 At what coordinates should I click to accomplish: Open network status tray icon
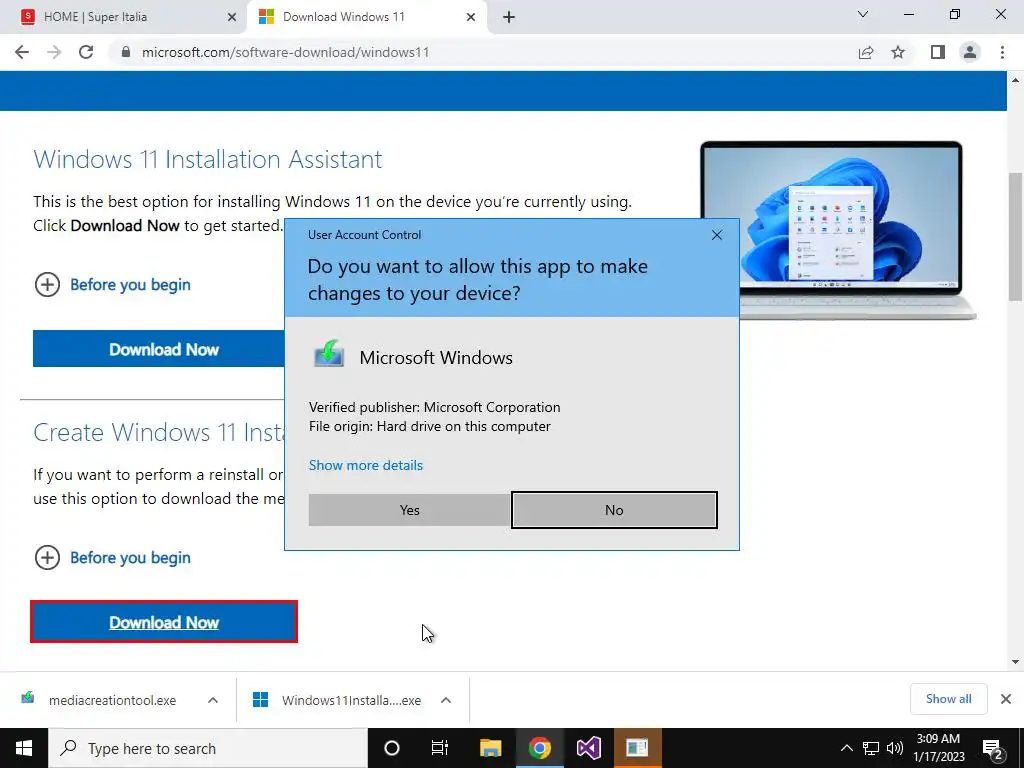click(871, 748)
